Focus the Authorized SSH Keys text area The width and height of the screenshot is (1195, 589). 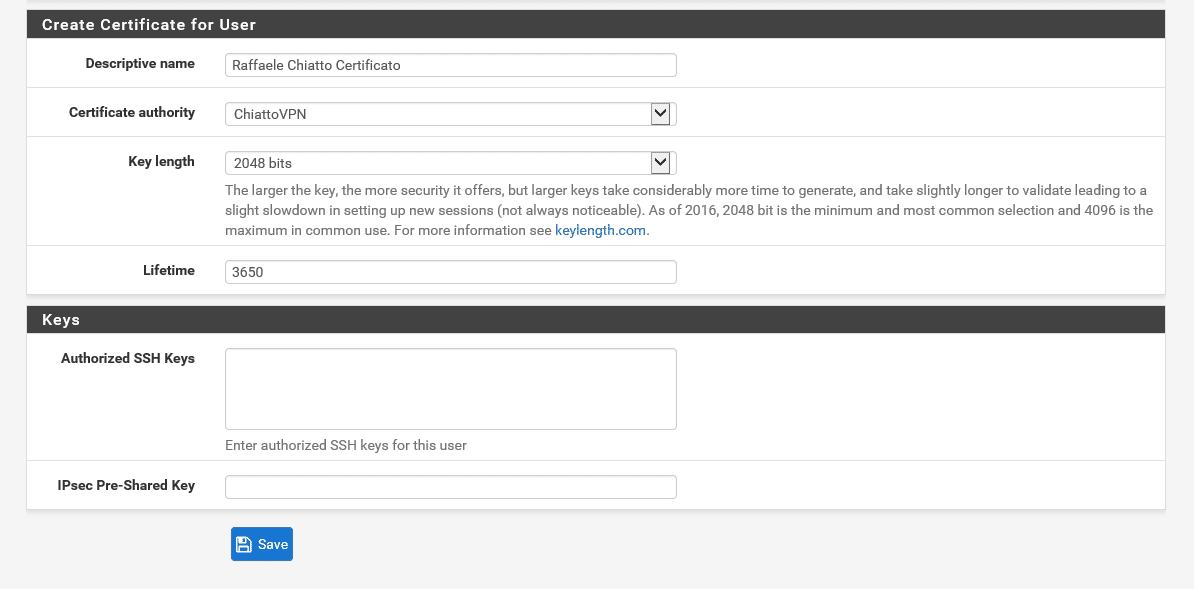tap(450, 389)
